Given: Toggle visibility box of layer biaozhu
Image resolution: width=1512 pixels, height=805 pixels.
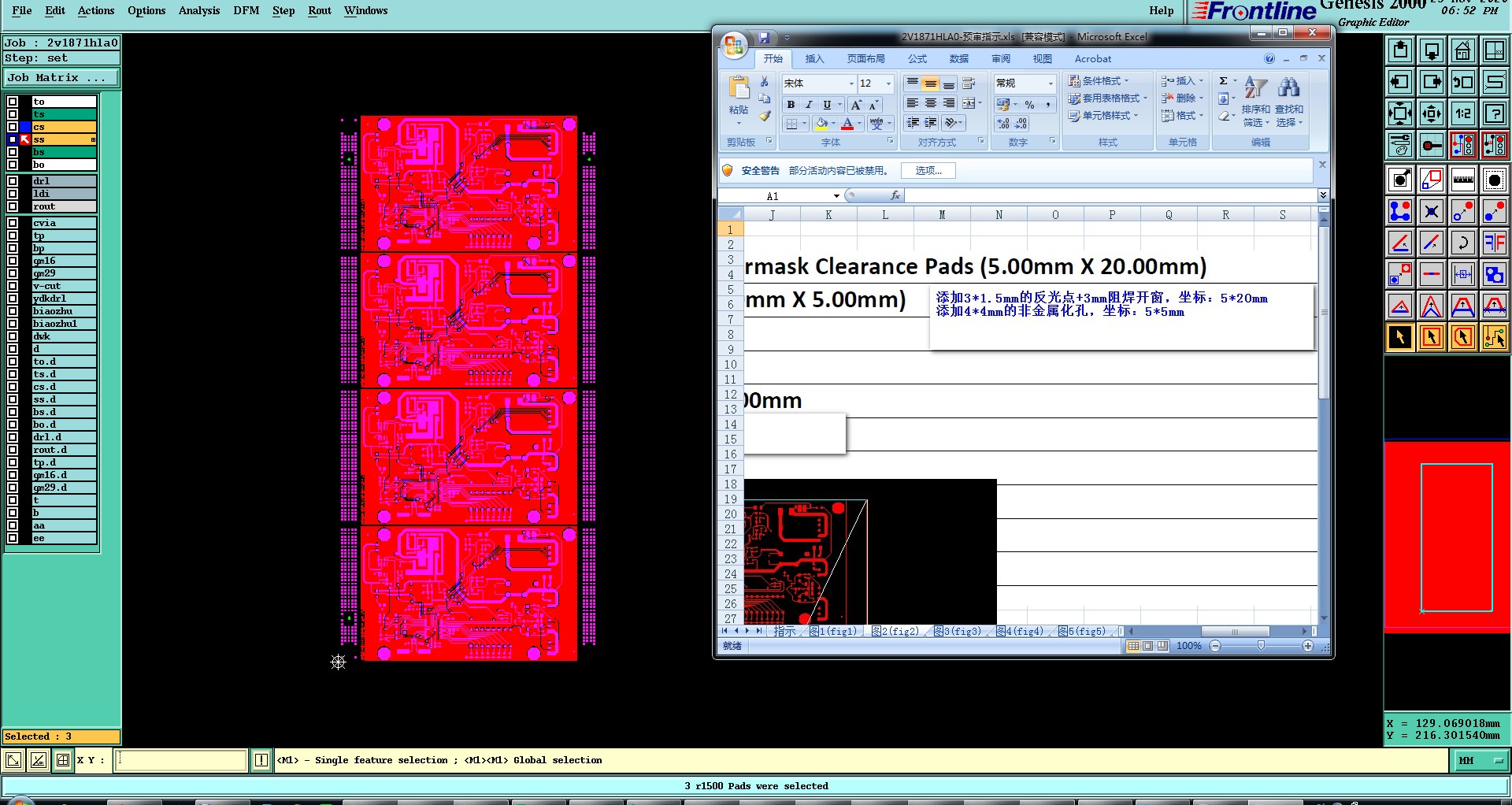Looking at the screenshot, I should tap(13, 311).
